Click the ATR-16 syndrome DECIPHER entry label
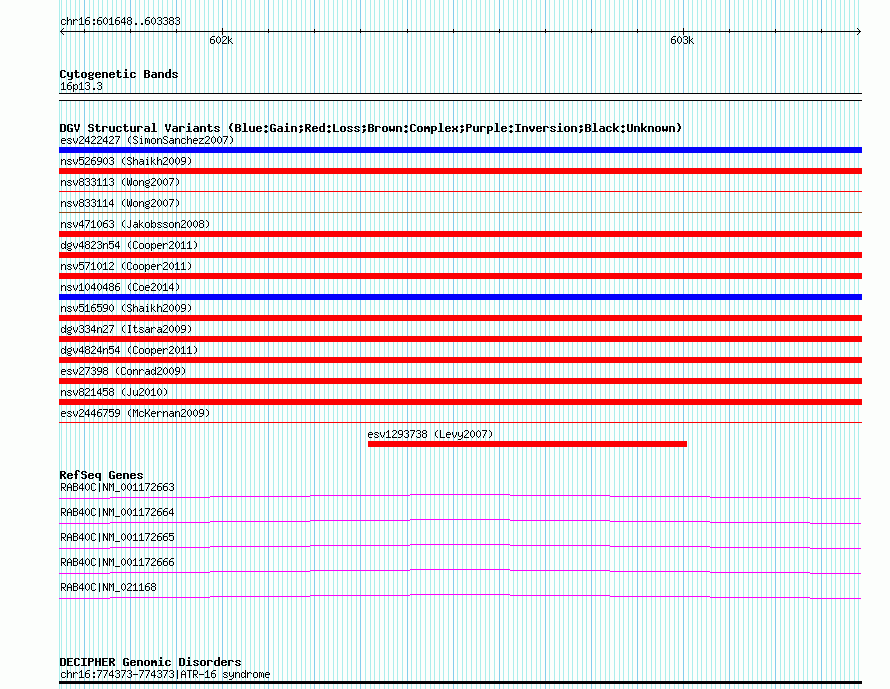This screenshot has height=689, width=890. click(165, 675)
